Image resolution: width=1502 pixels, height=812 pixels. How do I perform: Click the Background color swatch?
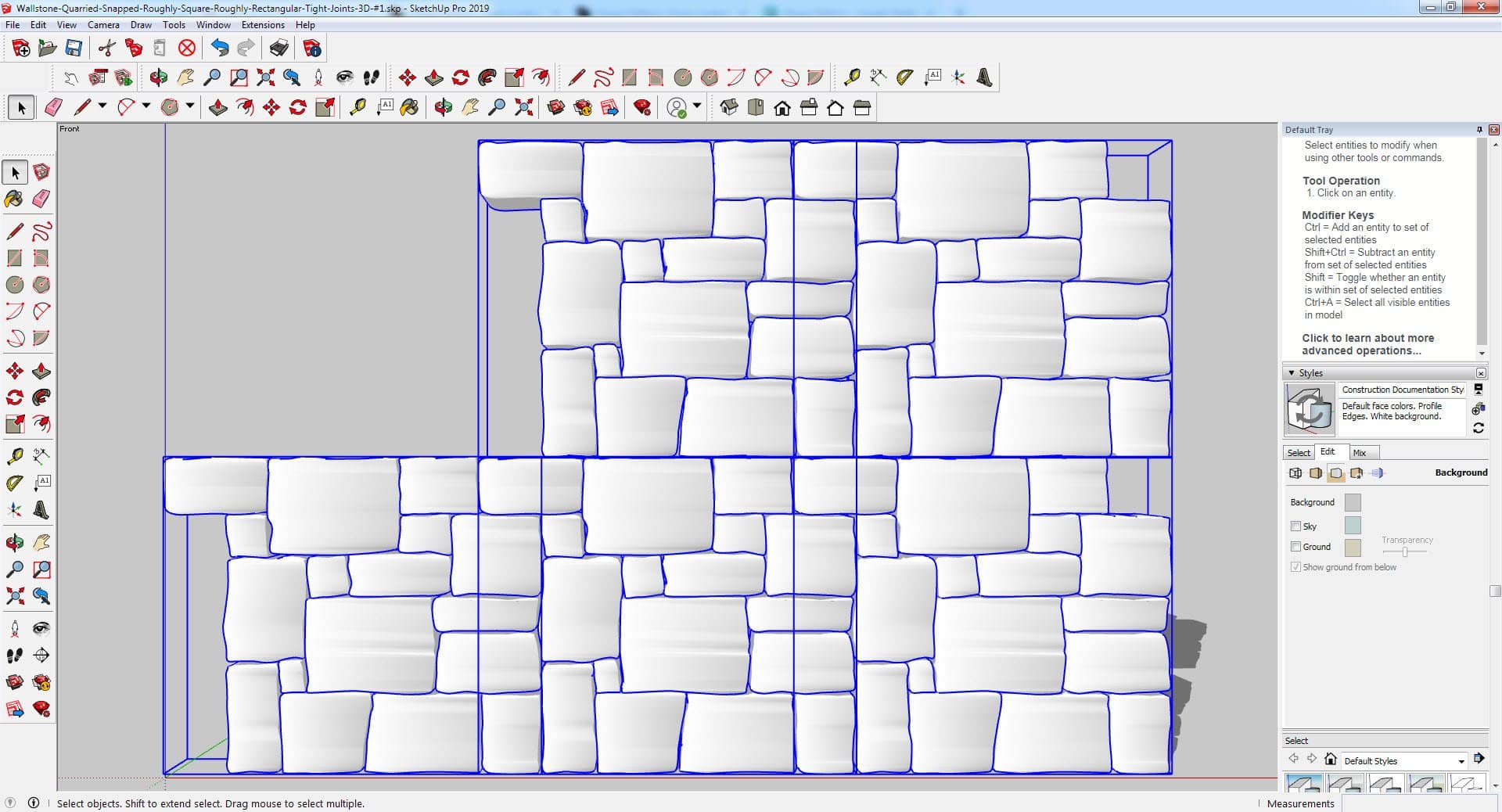(1352, 502)
